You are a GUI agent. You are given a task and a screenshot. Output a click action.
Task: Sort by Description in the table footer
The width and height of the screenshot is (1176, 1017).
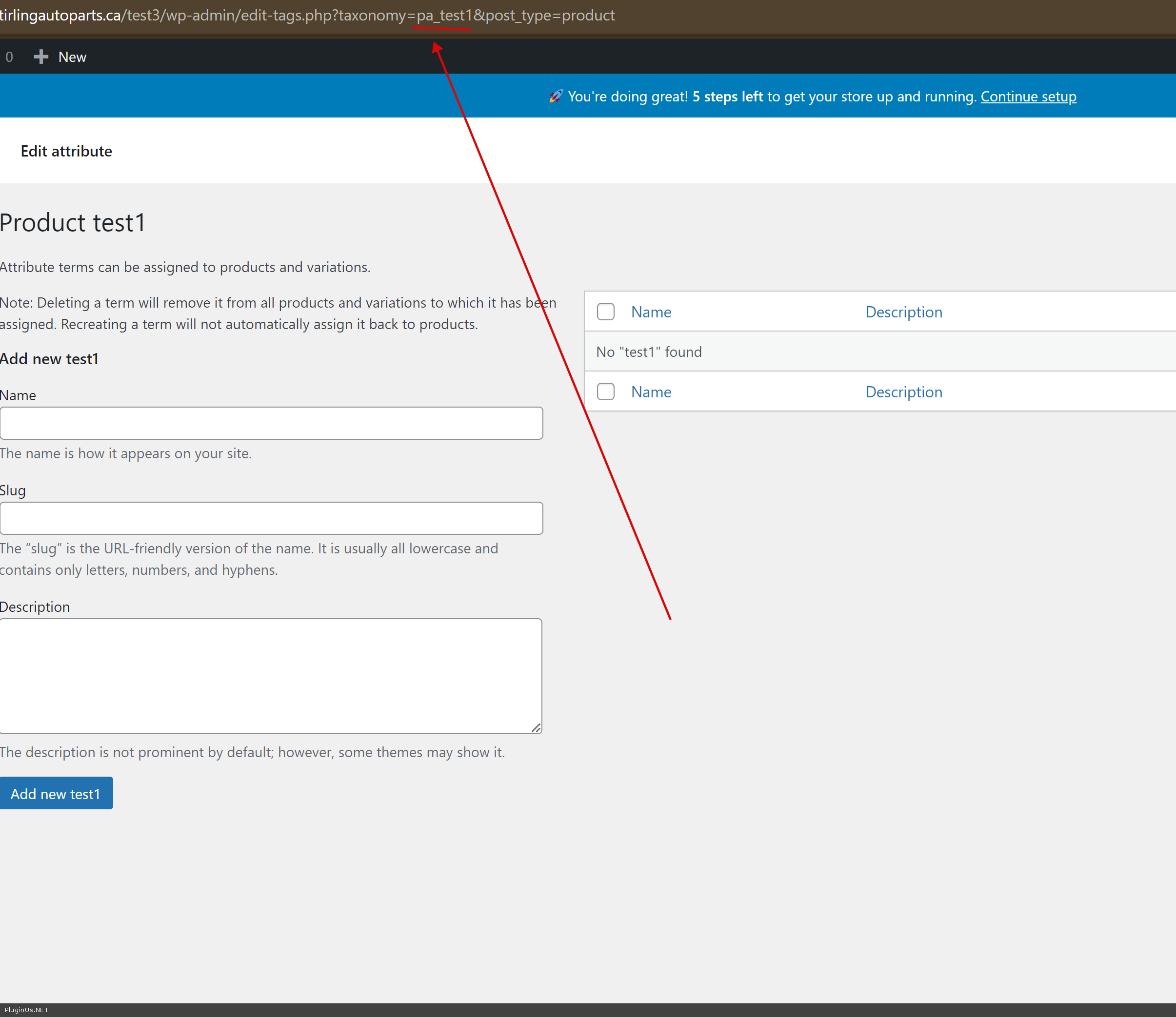coord(903,392)
